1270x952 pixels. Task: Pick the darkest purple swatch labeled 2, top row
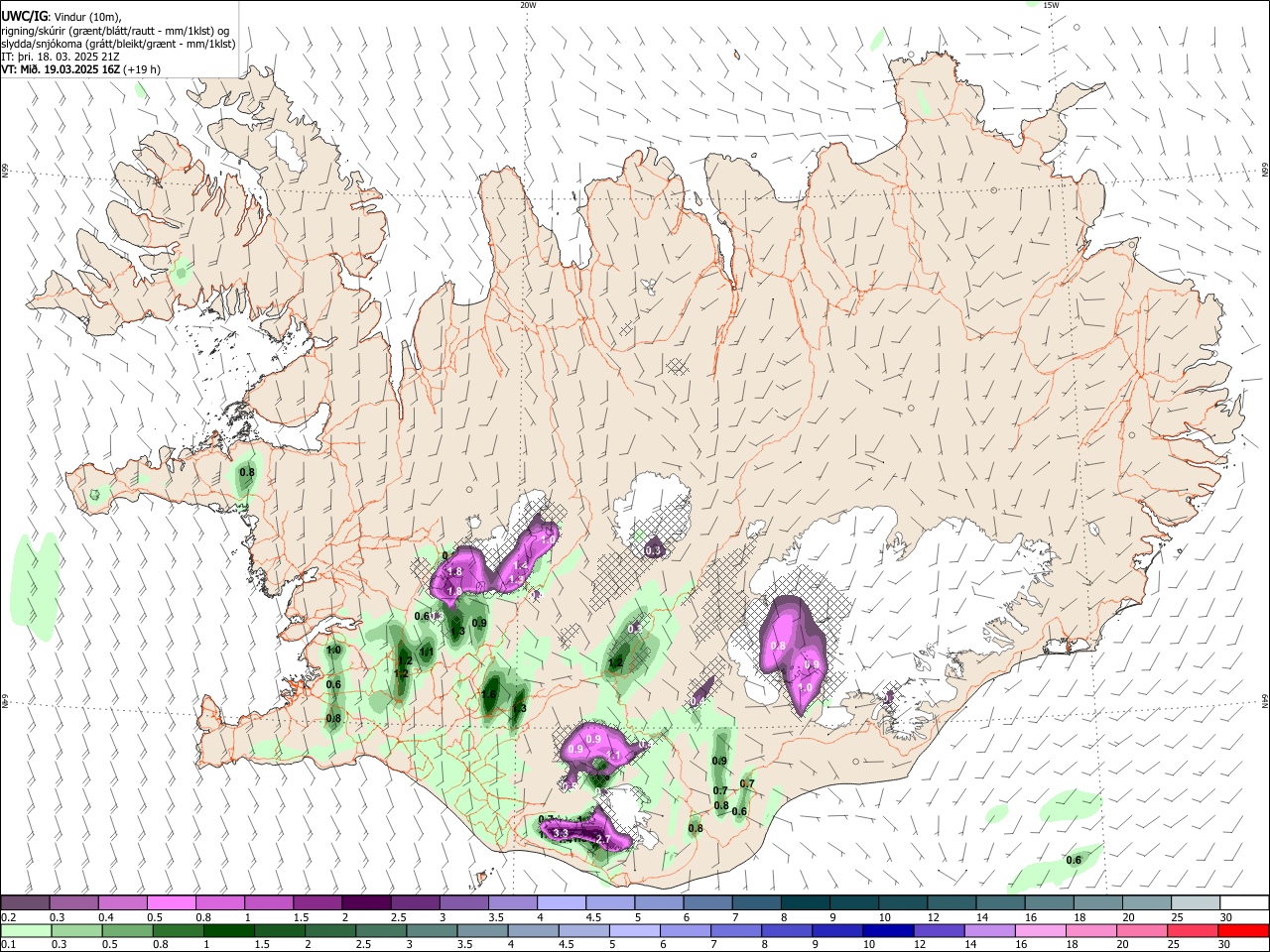click(366, 903)
